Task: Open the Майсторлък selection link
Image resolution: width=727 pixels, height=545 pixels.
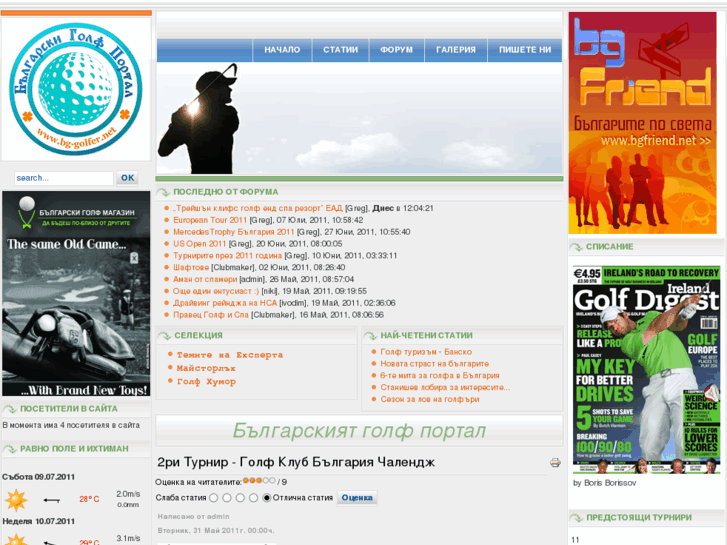Action: 206,368
